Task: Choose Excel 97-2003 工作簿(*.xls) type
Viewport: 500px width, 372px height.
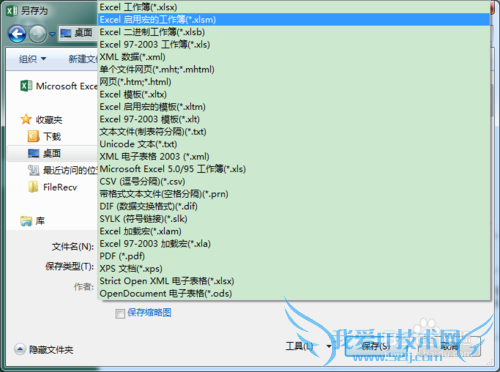Action: point(294,44)
